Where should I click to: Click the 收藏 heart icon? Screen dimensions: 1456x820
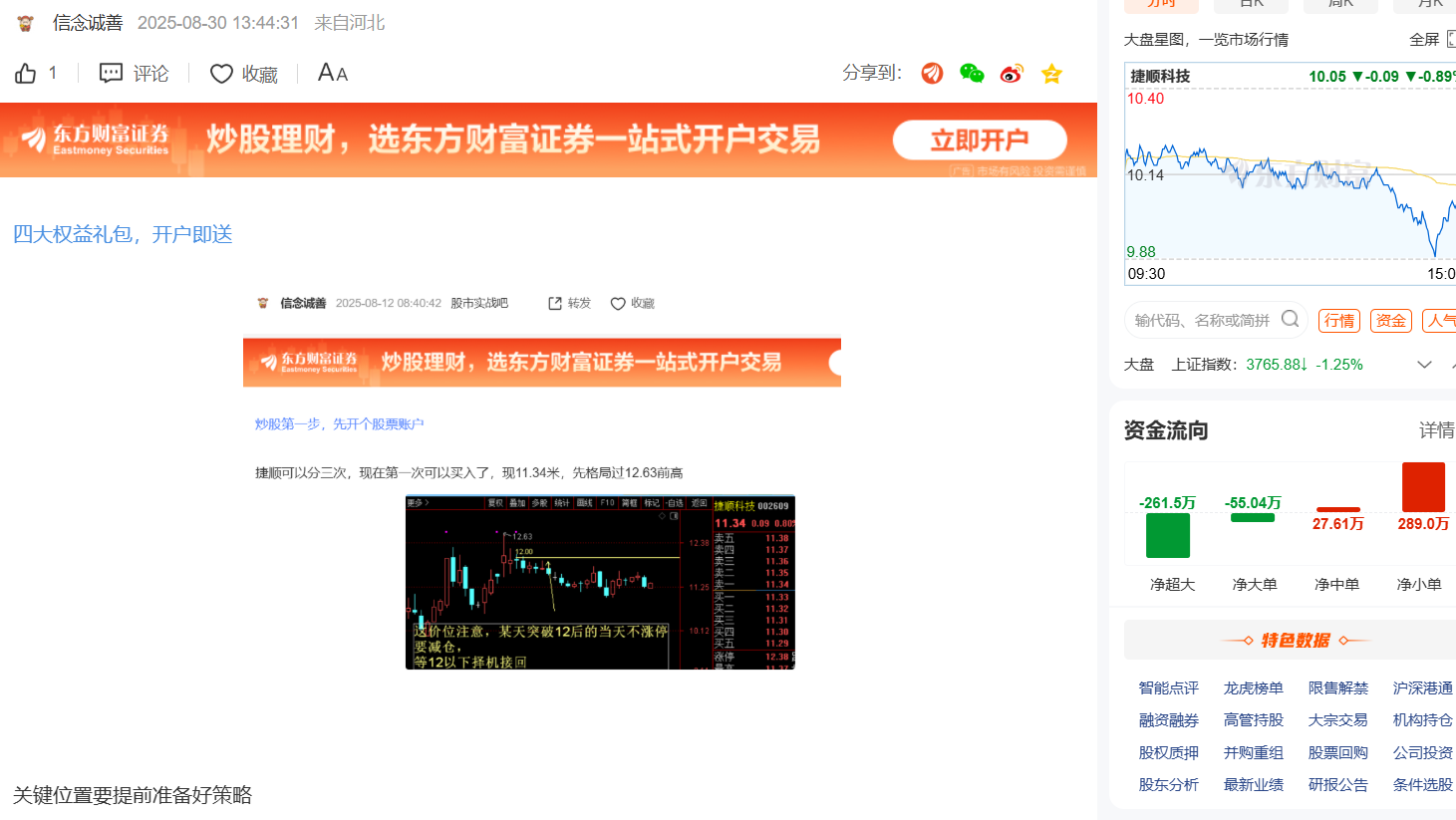click(x=221, y=74)
